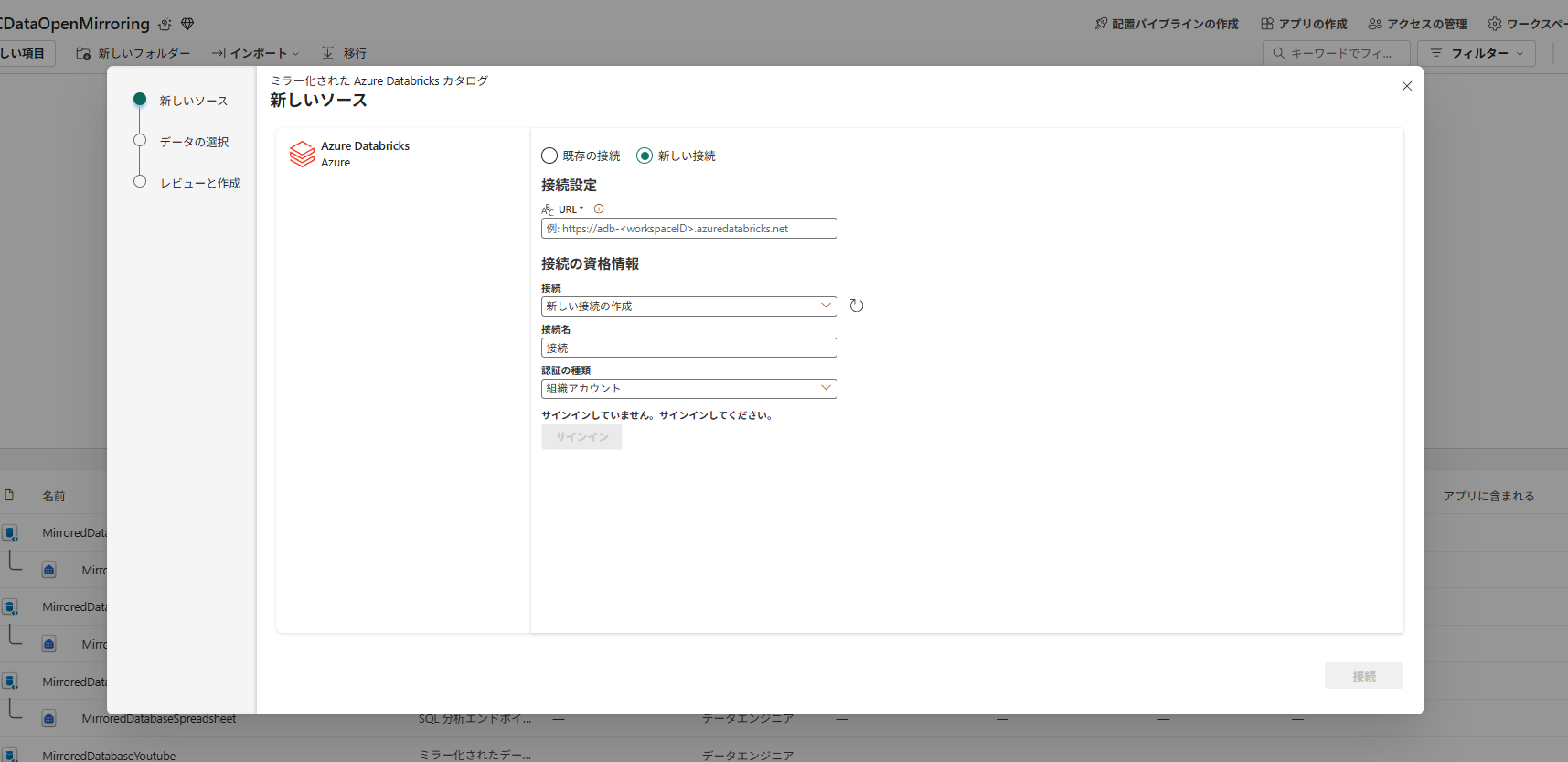Click the access management people icon

click(1375, 24)
